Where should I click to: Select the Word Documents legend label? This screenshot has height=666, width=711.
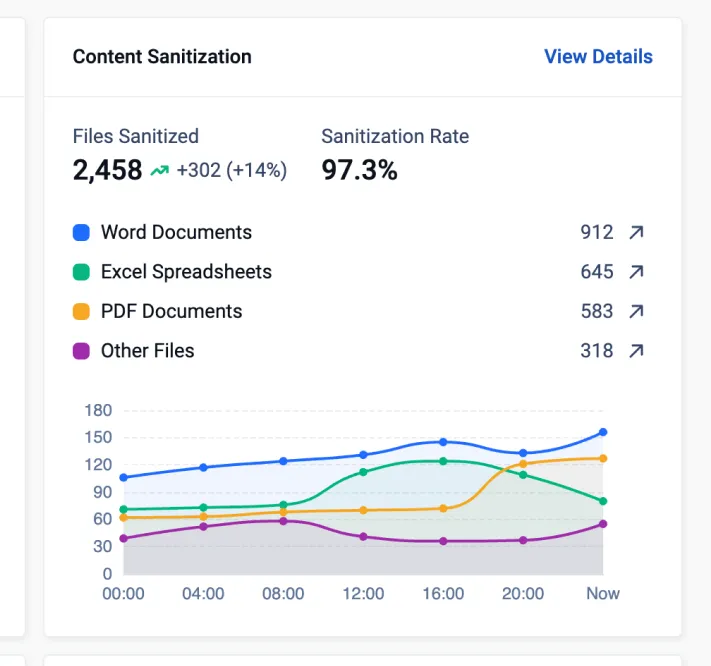tap(176, 232)
